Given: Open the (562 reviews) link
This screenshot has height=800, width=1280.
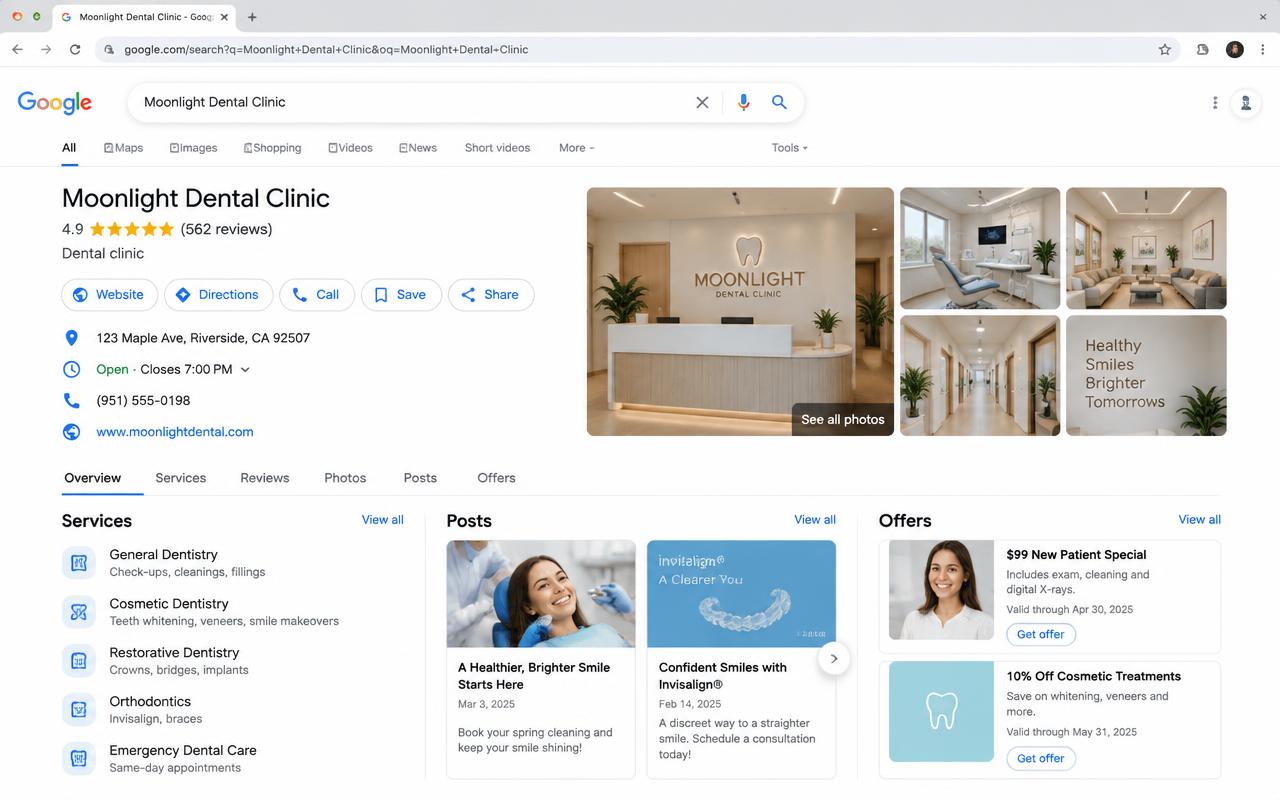Looking at the screenshot, I should [226, 229].
